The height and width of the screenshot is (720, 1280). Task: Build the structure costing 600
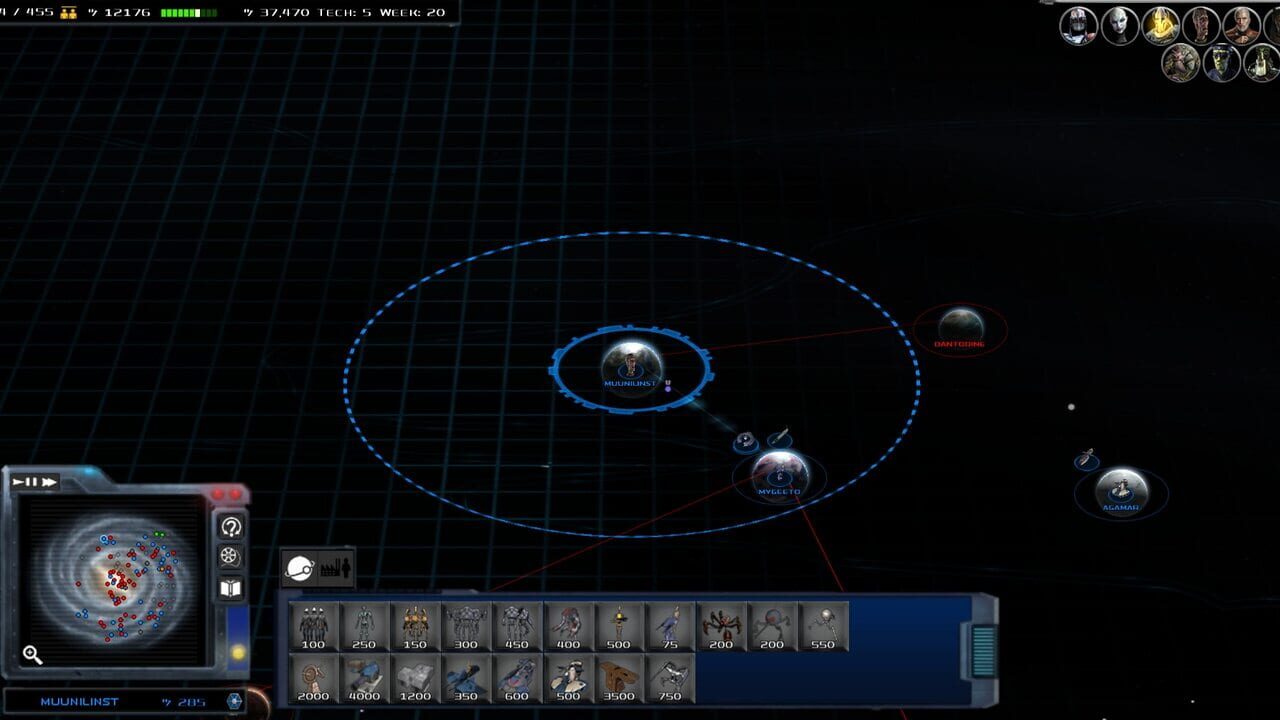click(x=518, y=679)
